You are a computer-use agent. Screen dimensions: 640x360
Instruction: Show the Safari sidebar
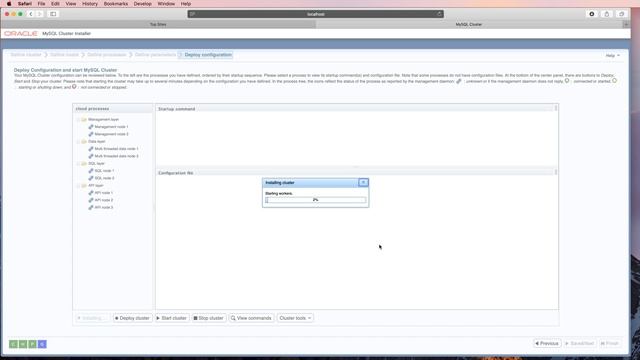(x=53, y=14)
